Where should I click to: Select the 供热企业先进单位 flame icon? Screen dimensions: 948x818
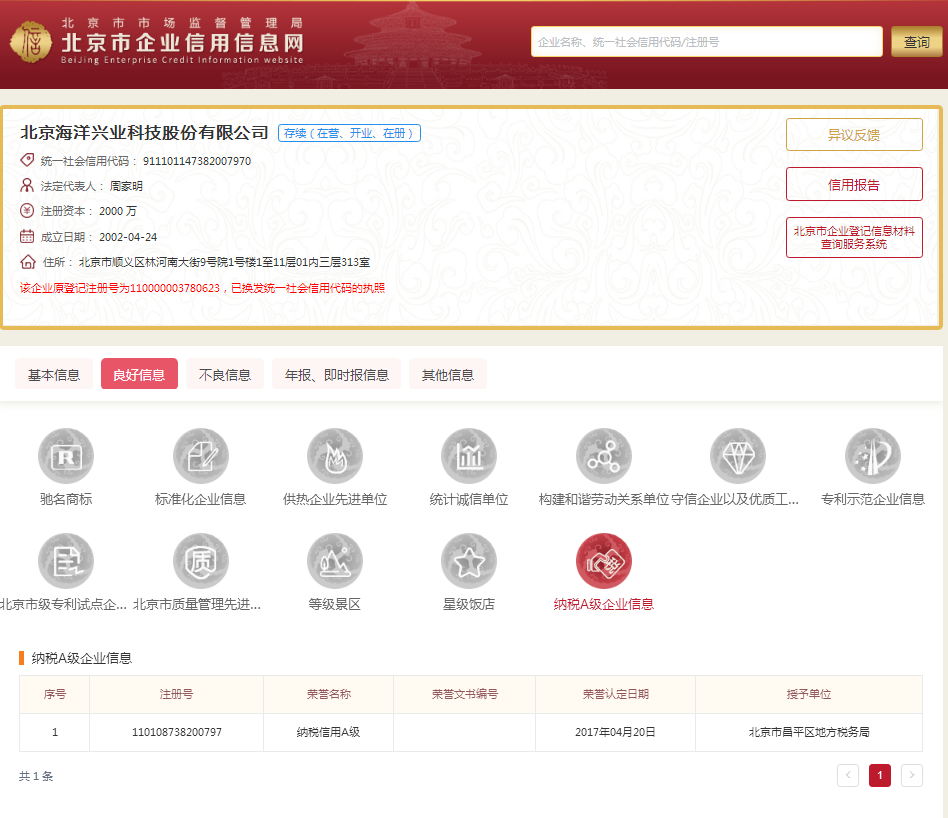[335, 456]
